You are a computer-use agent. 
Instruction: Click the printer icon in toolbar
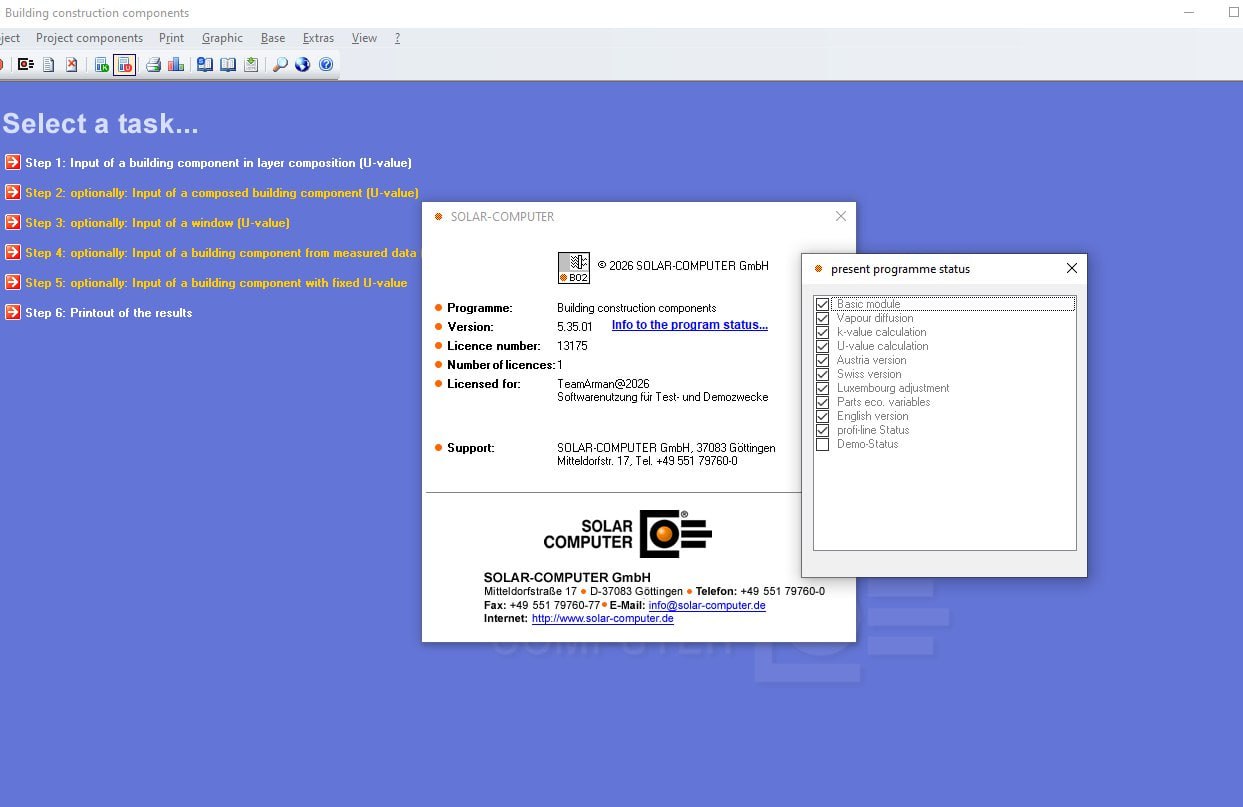pyautogui.click(x=153, y=65)
